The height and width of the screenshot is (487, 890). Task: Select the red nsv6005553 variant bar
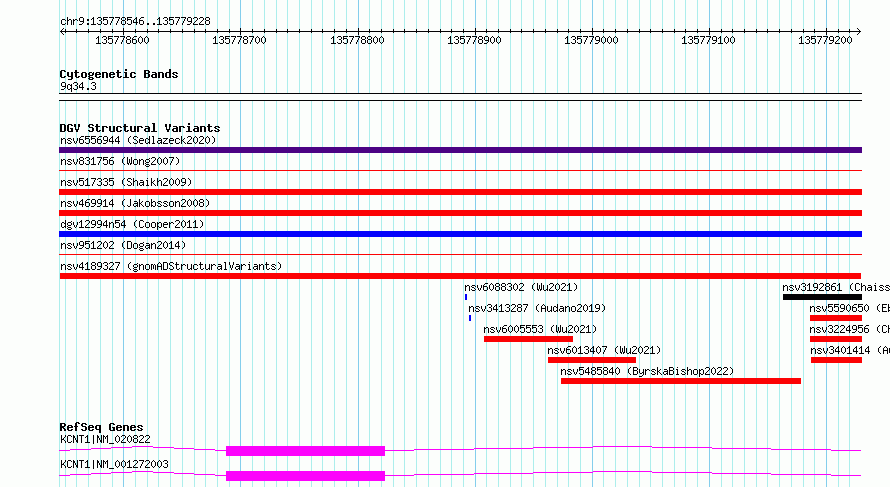pyautogui.click(x=528, y=339)
